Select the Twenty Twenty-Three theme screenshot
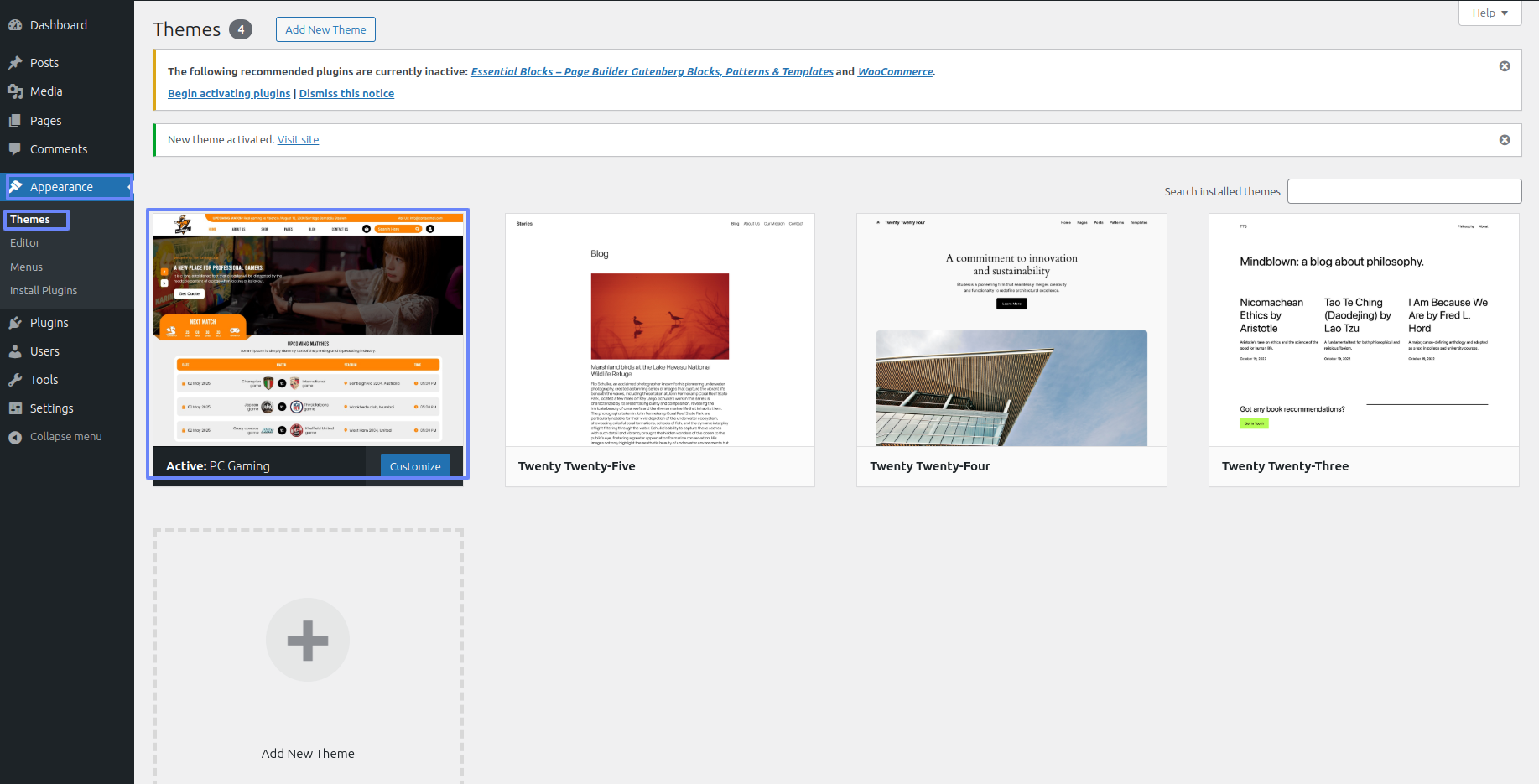Viewport: 1539px width, 784px height. pyautogui.click(x=1364, y=330)
